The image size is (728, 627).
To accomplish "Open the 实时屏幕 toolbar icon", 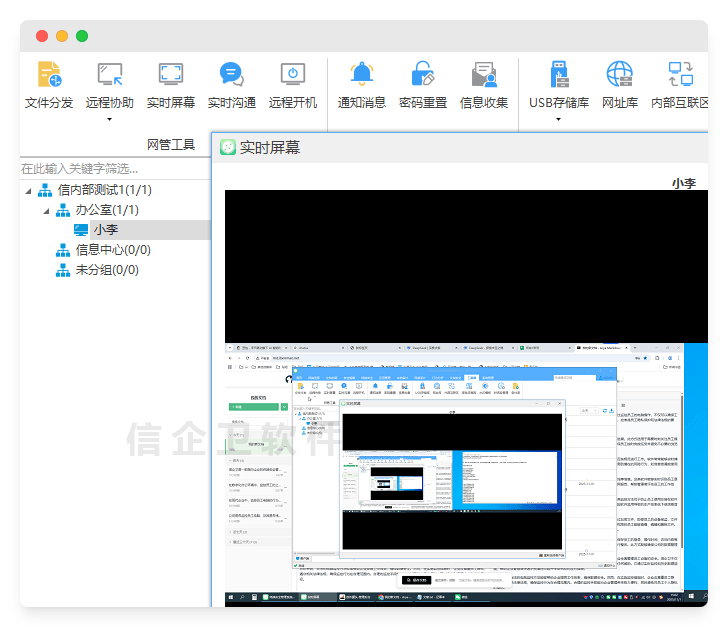I will pyautogui.click(x=171, y=75).
